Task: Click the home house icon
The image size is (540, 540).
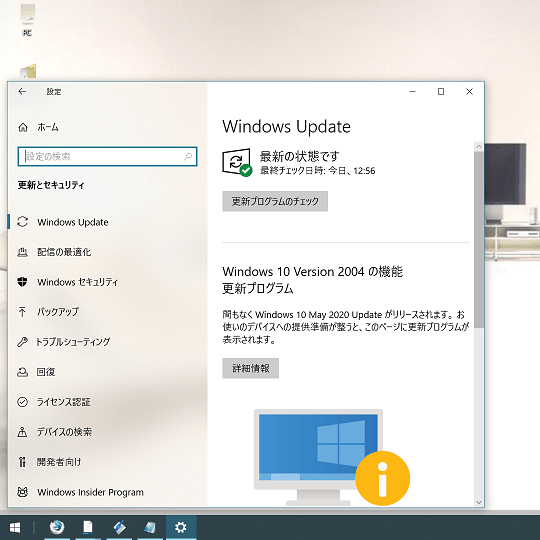Action: [x=23, y=127]
